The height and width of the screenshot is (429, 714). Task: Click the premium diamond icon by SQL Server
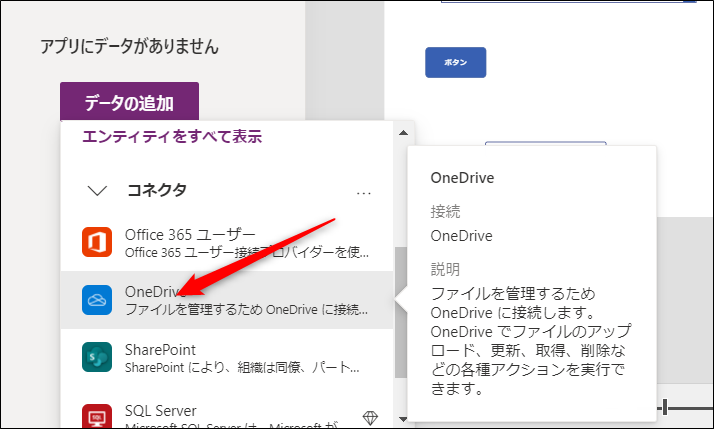coord(370,418)
